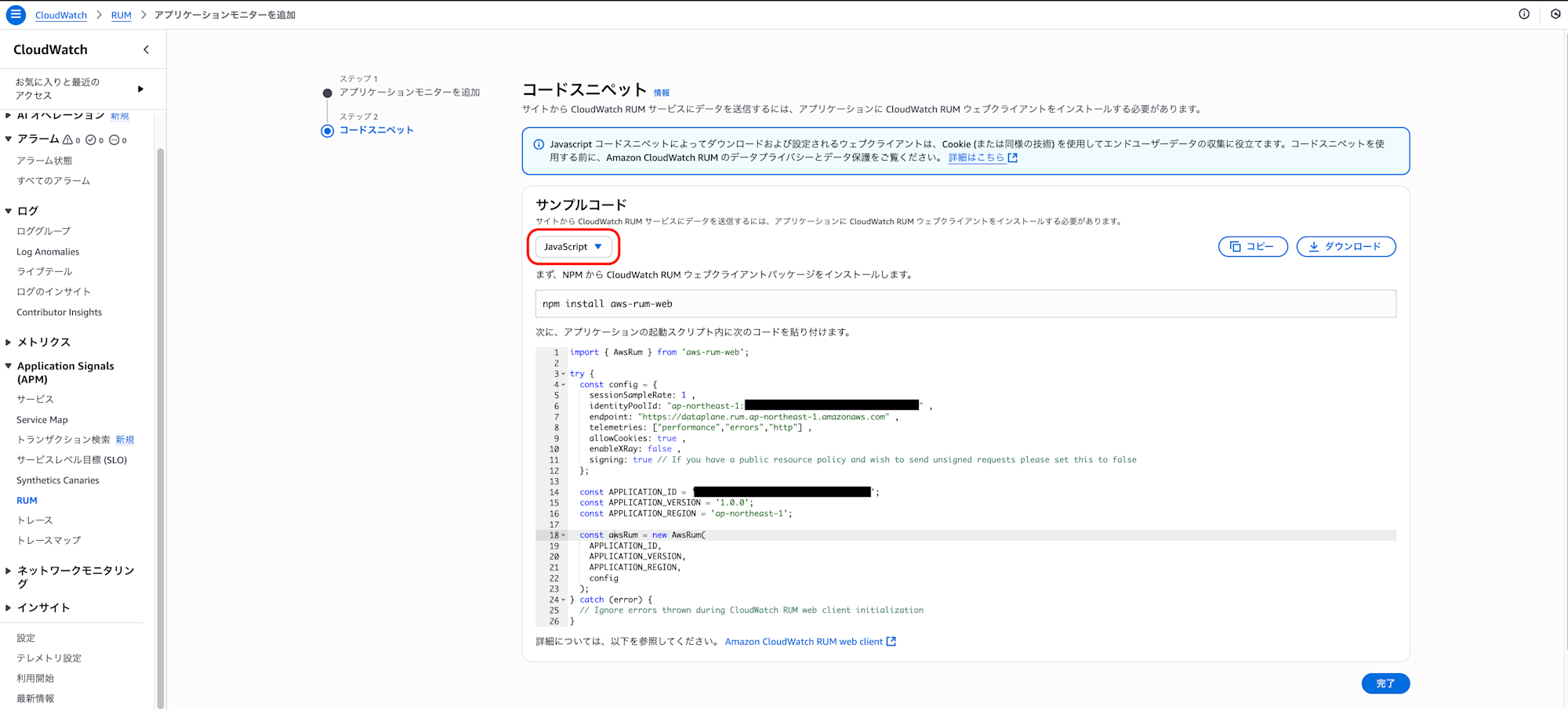1568x710 pixels.
Task: Open Amazon CloudWatch RUM web client link
Action: [x=804, y=642]
